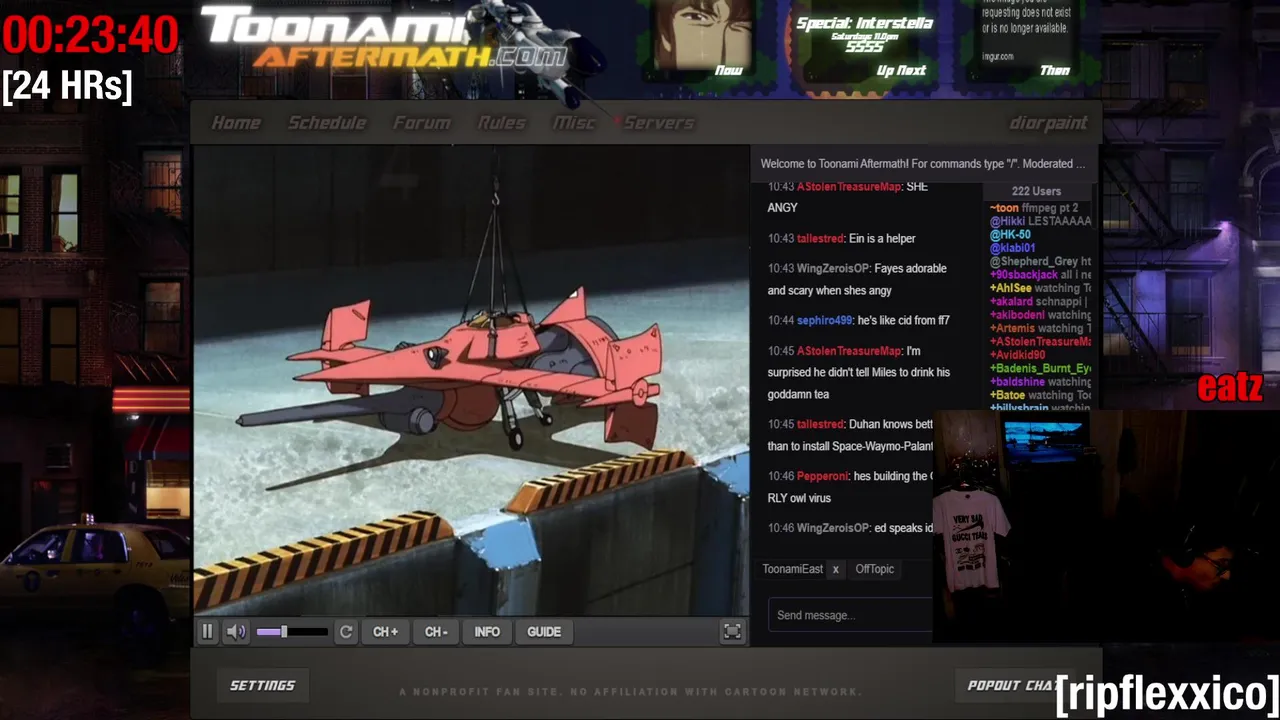The height and width of the screenshot is (720, 1280).
Task: Click user +baldshine in user list
Action: pos(1017,382)
